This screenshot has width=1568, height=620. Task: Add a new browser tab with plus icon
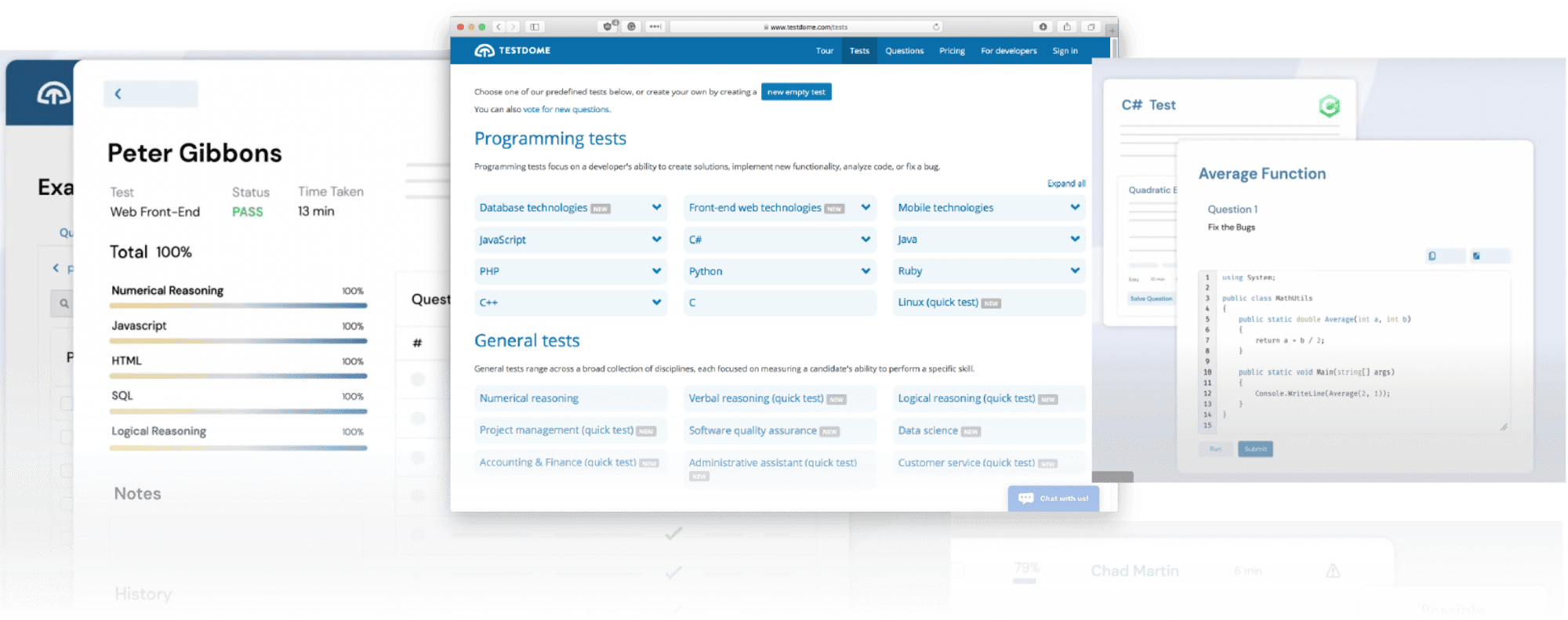click(1111, 30)
